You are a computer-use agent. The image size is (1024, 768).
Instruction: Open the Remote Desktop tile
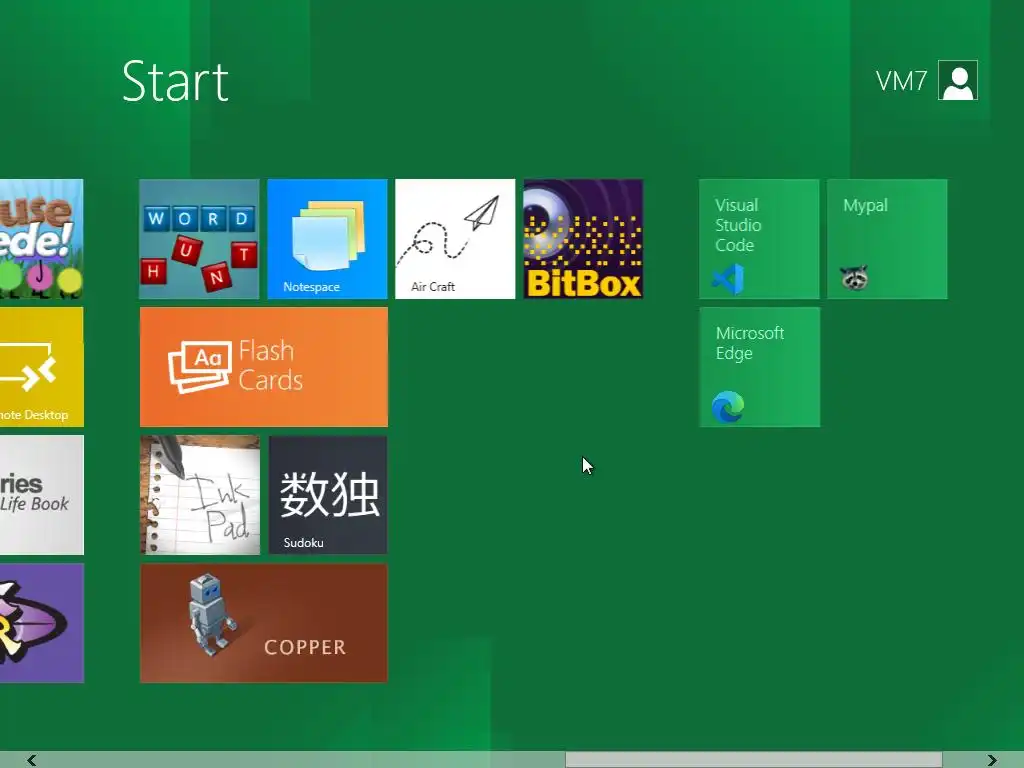[x=42, y=367]
